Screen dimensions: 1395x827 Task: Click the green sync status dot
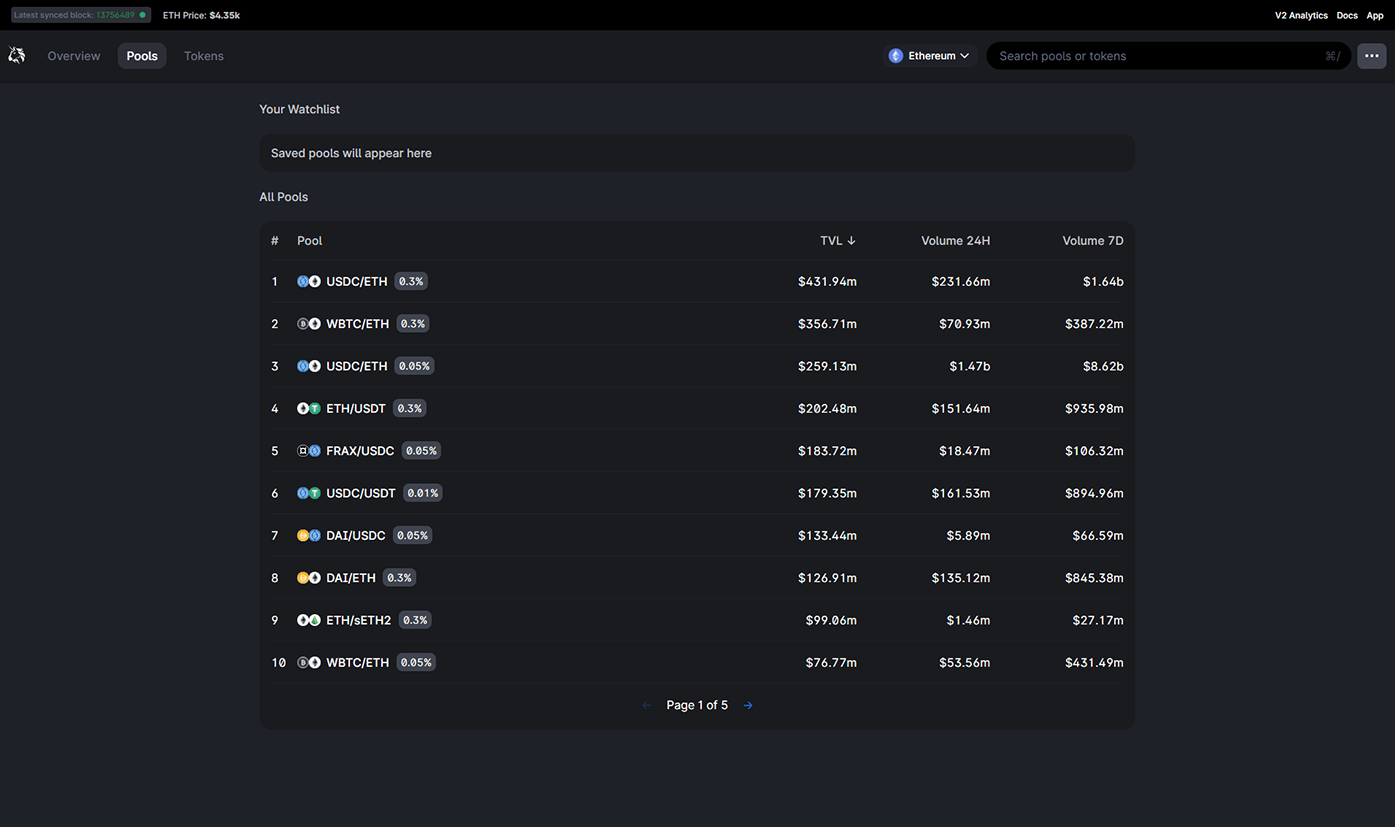pos(143,15)
